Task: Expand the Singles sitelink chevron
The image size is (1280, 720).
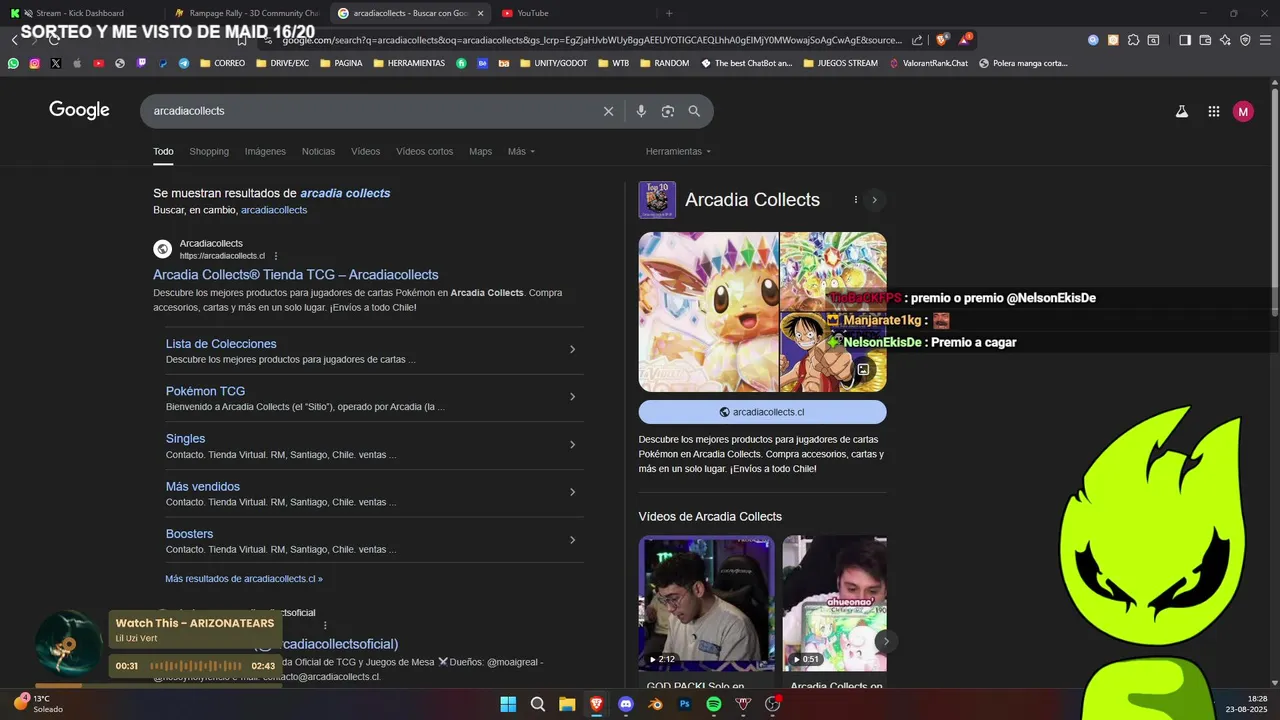Action: [572, 445]
